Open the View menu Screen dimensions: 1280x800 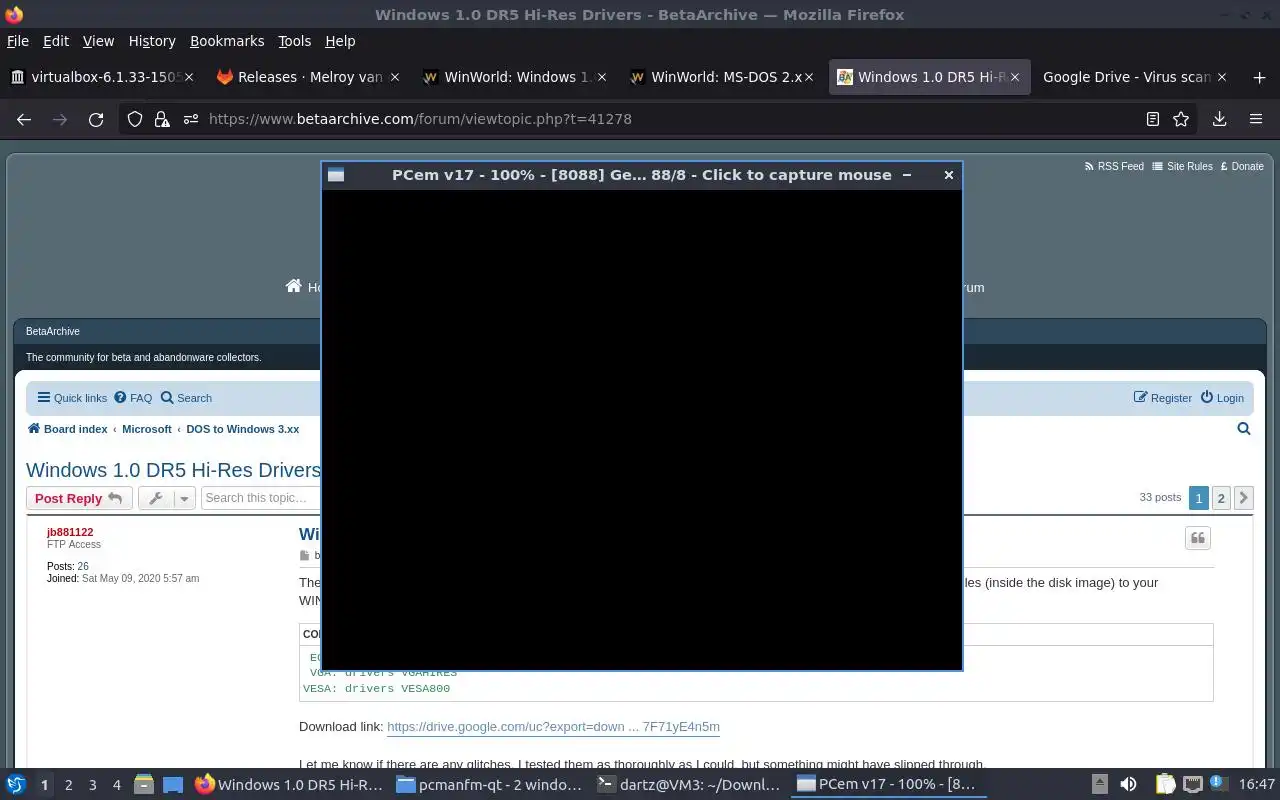pyautogui.click(x=98, y=41)
